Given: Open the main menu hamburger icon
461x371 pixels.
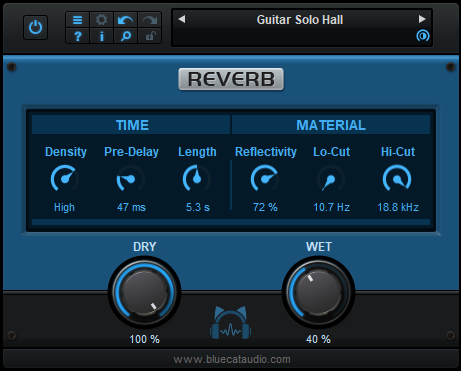Looking at the screenshot, I should (77, 20).
